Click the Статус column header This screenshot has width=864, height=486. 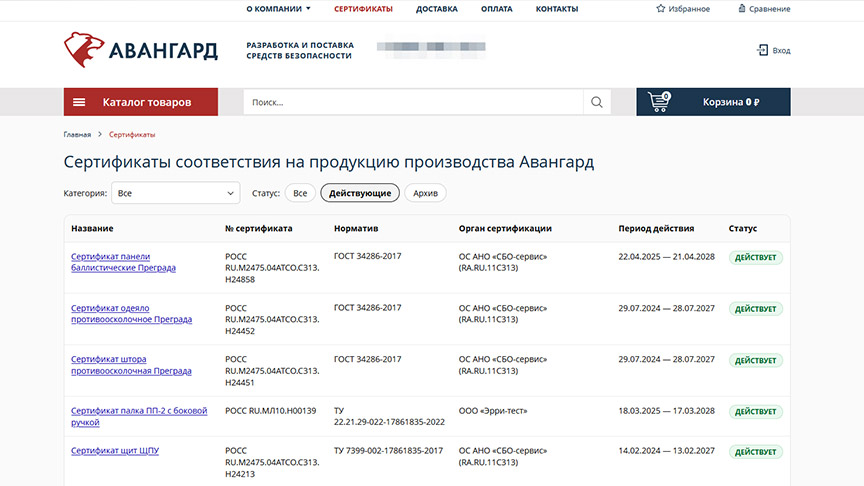pos(743,228)
